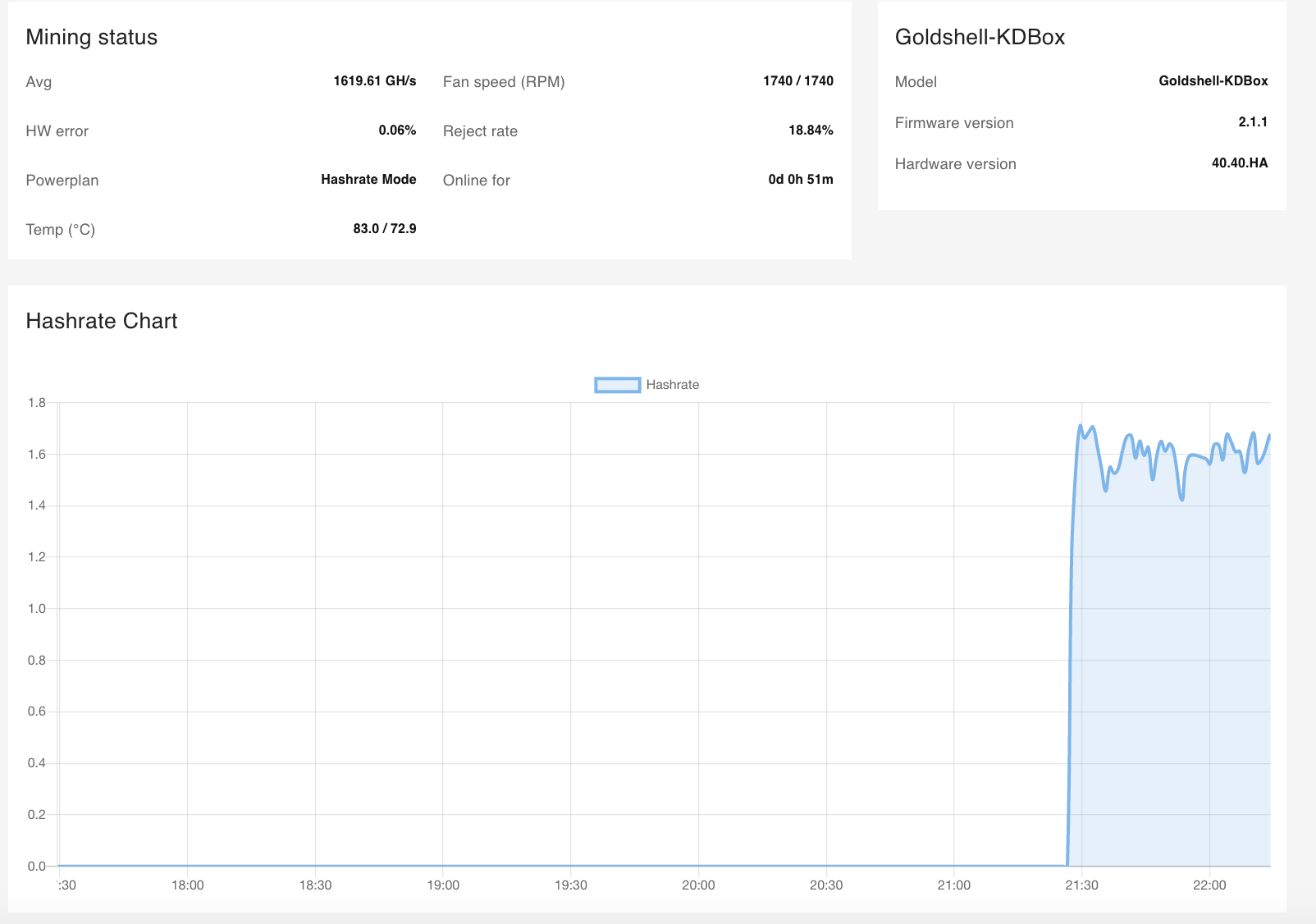Click the 1.4 y-axis label
Screen dimensions: 1316x924
37,505
